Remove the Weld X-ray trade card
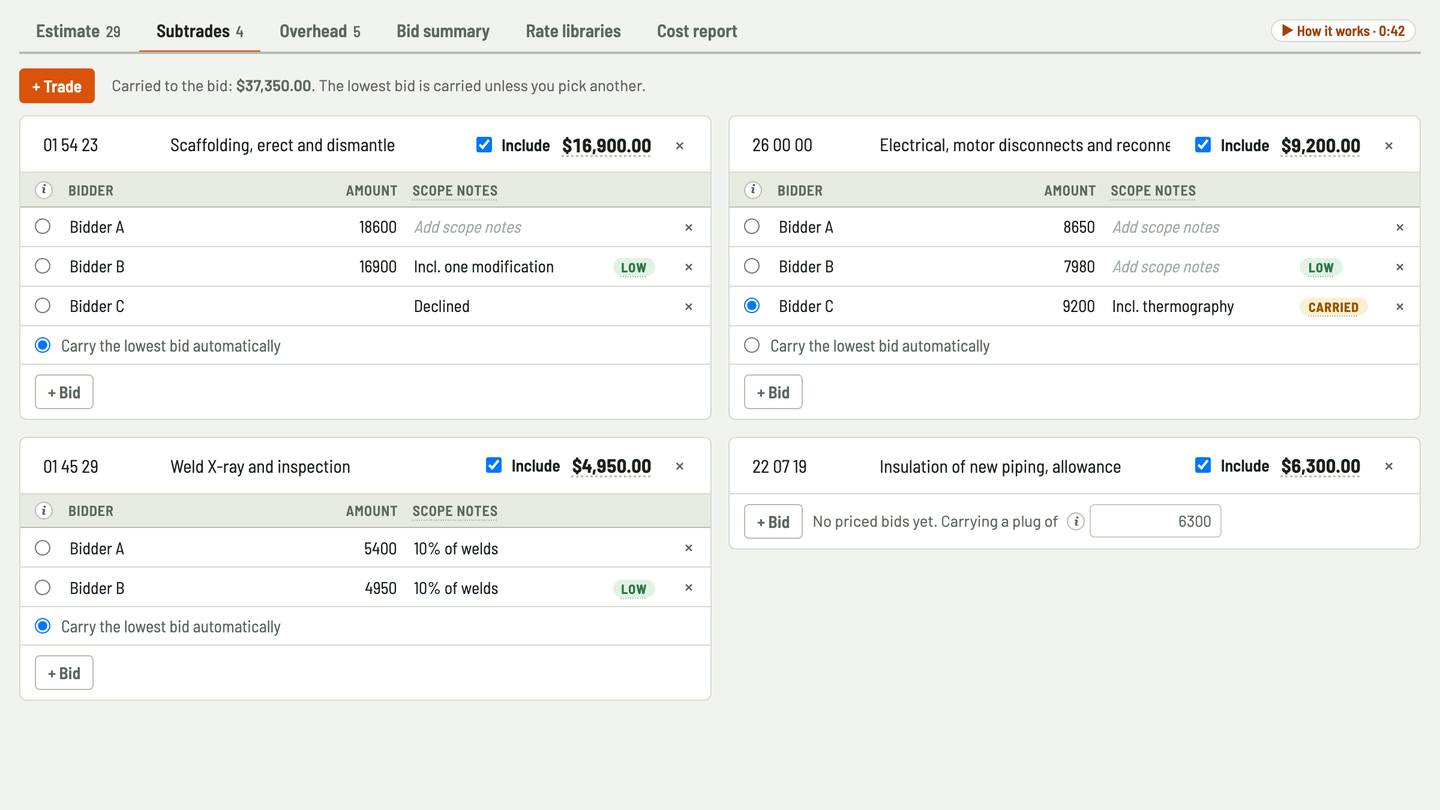This screenshot has height=810, width=1440. (x=680, y=466)
